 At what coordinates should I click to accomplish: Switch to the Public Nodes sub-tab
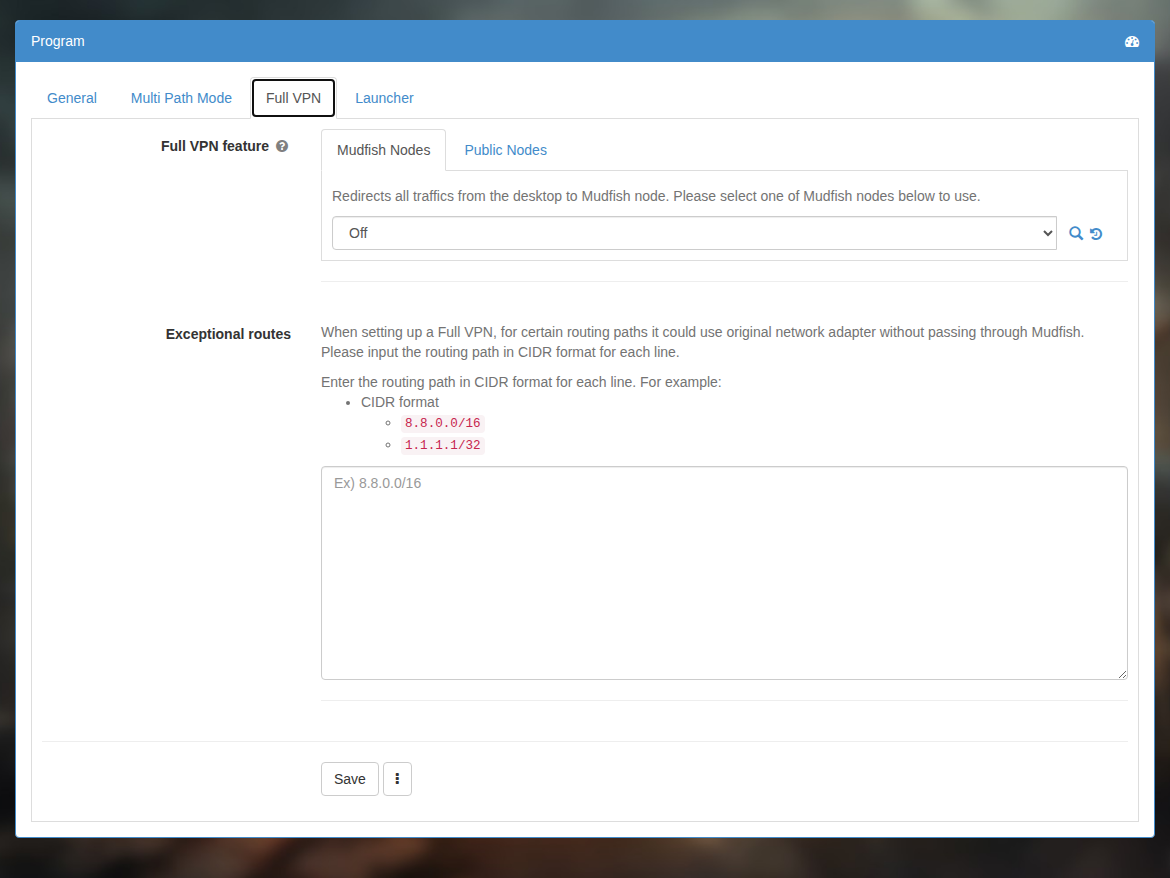(506, 150)
